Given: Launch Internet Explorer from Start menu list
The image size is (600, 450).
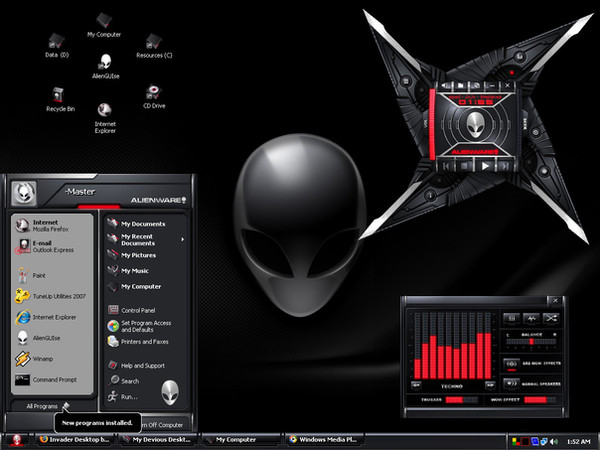Looking at the screenshot, I should click(x=52, y=317).
